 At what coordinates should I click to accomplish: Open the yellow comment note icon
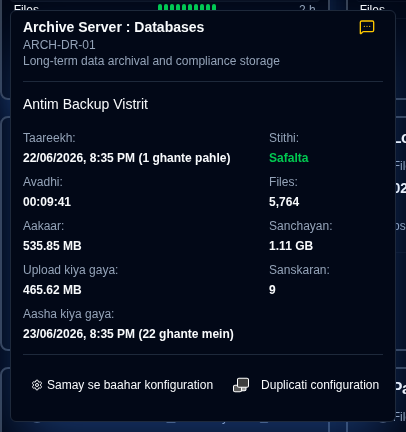pyautogui.click(x=367, y=27)
